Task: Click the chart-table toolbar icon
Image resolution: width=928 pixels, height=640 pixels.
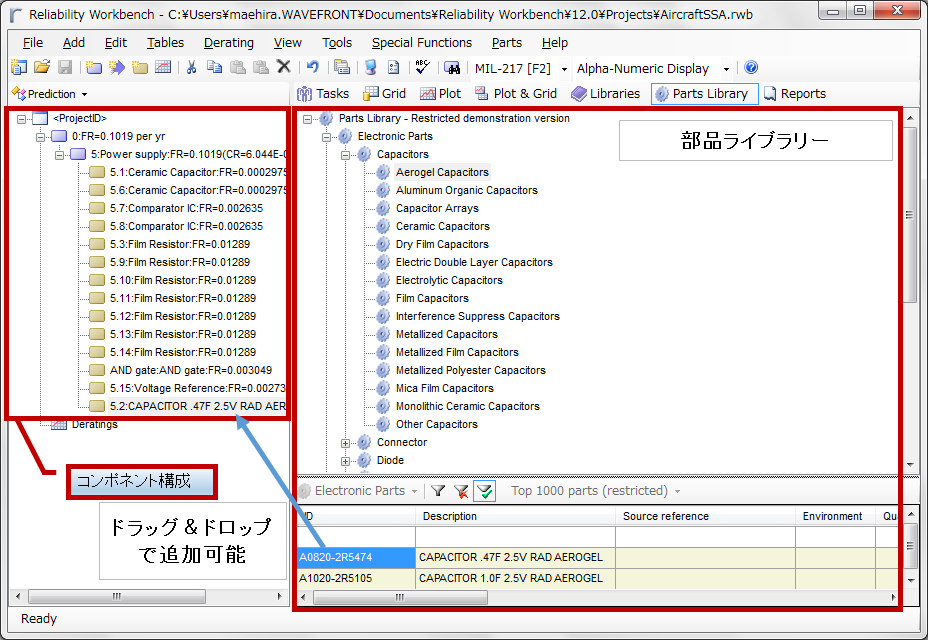Action: point(163,67)
